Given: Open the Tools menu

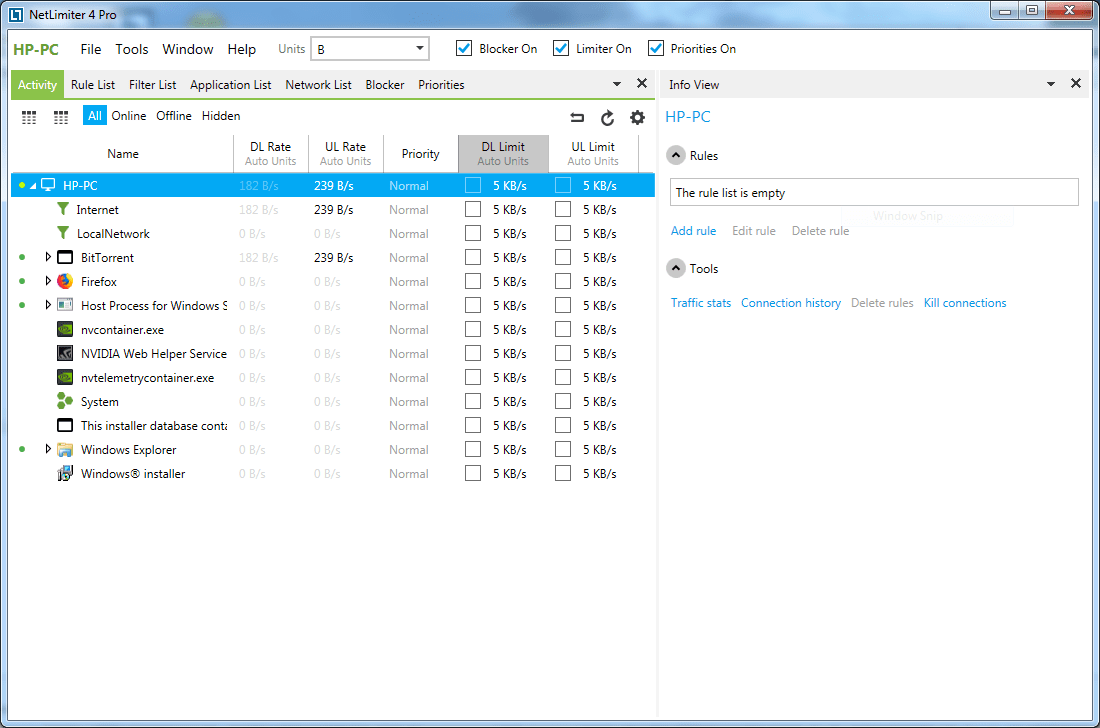Looking at the screenshot, I should [x=132, y=49].
